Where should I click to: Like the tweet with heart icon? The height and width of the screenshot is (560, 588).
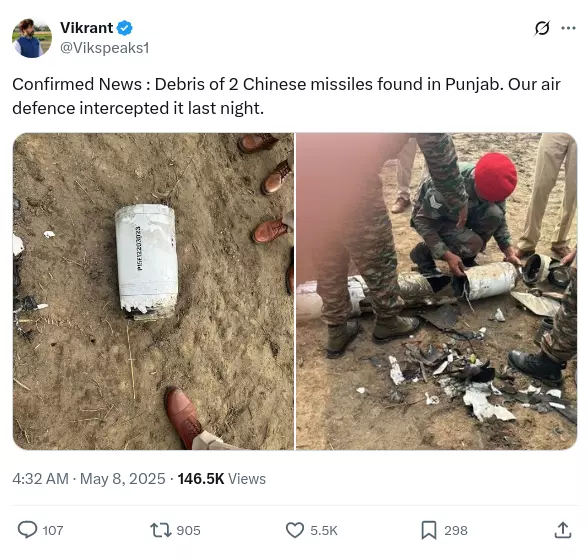(x=295, y=530)
